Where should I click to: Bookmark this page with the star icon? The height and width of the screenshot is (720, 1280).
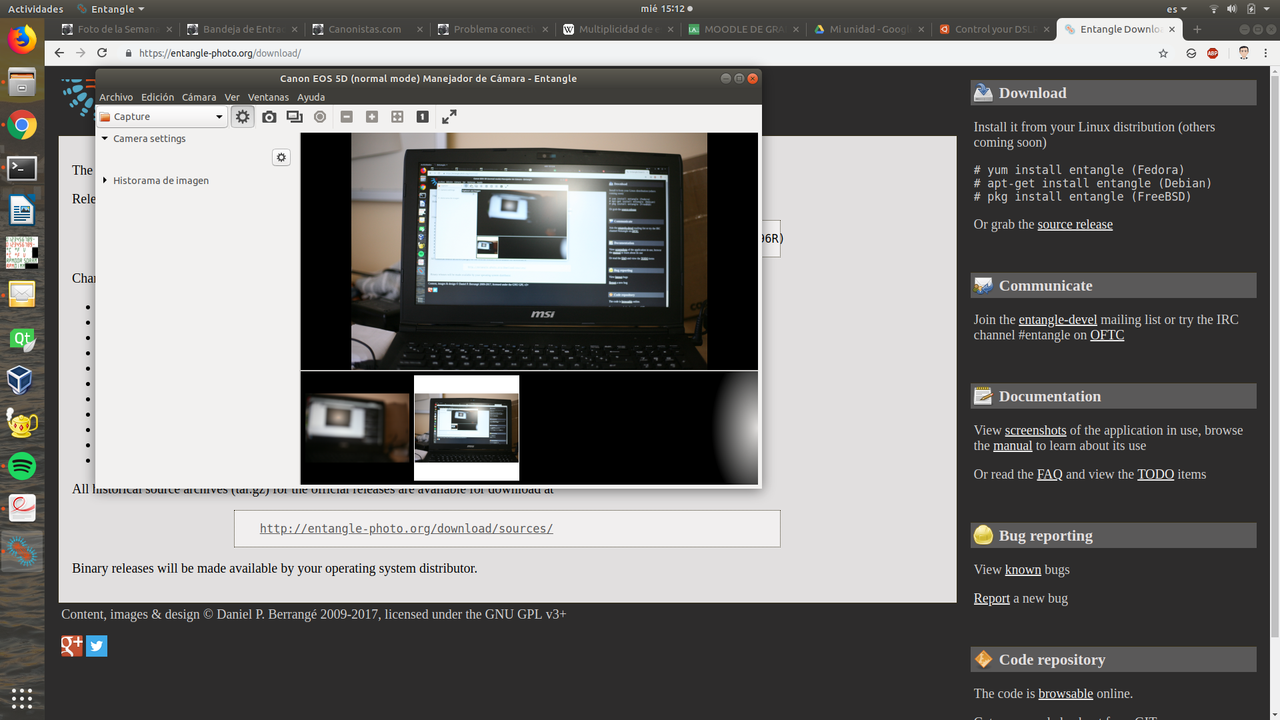[1163, 53]
